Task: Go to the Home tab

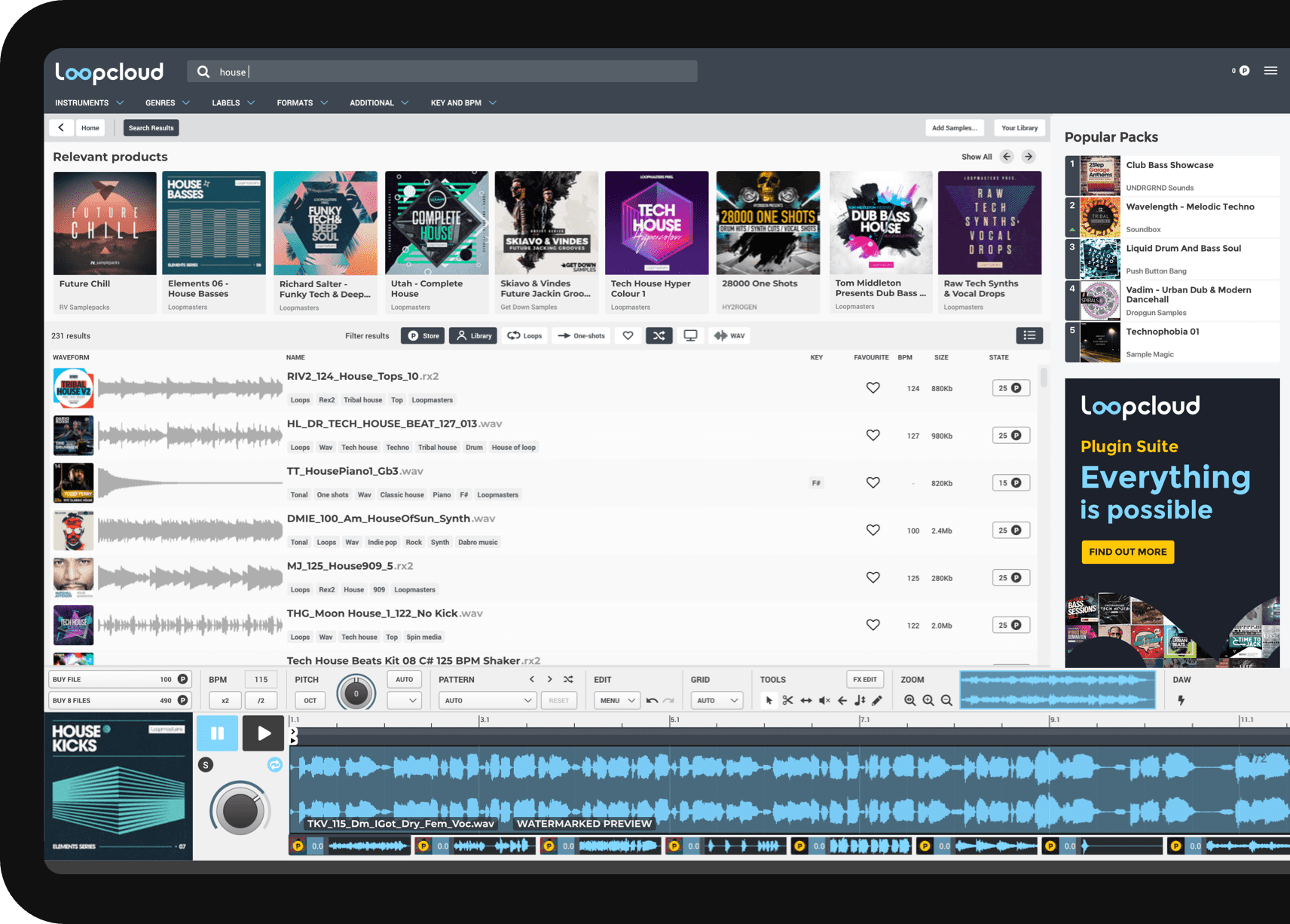Action: pos(90,127)
